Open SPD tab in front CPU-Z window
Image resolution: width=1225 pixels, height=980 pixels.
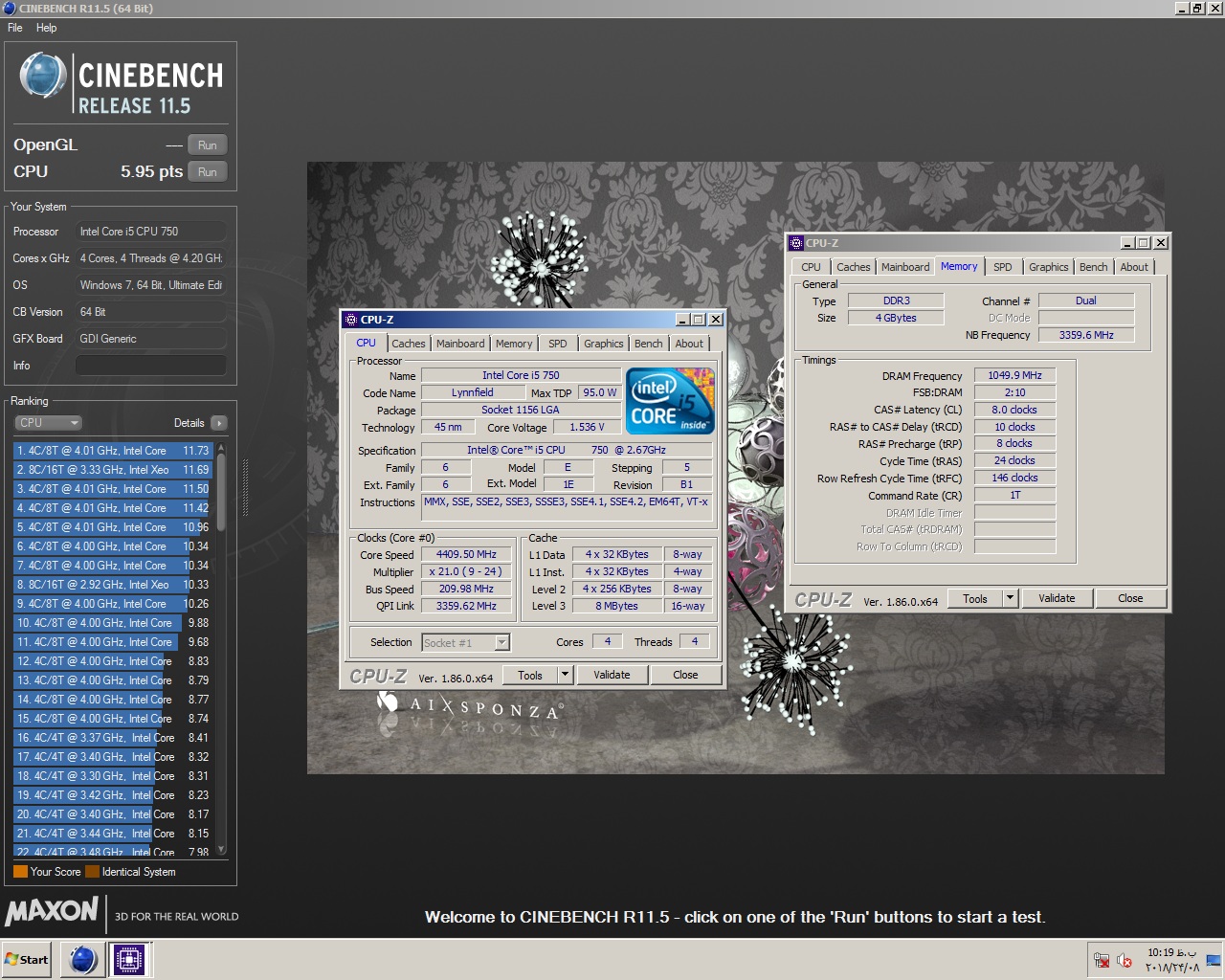(x=558, y=344)
